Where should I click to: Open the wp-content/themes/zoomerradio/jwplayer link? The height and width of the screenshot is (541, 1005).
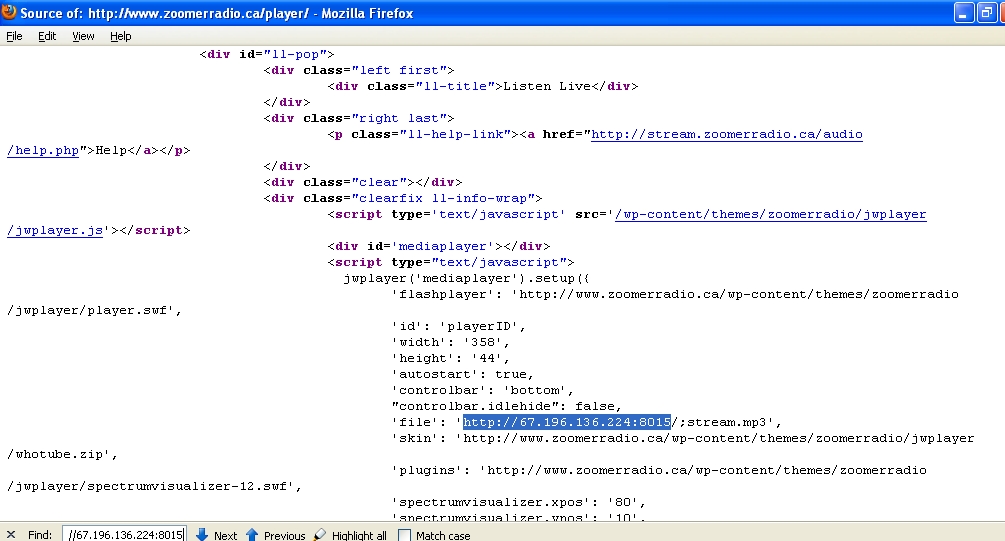(770, 214)
